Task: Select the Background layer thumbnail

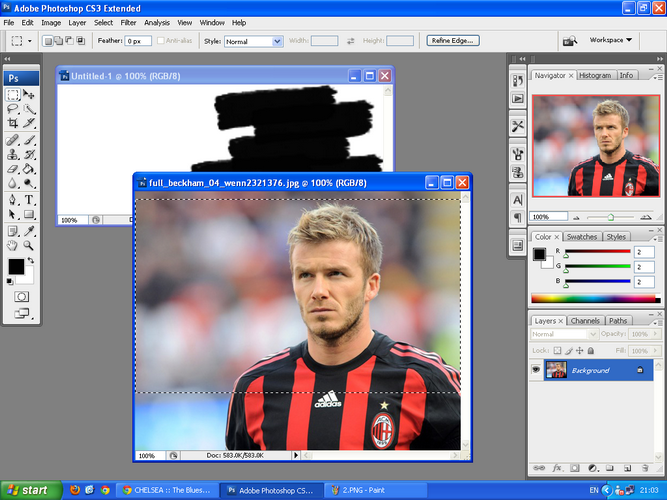Action: 556,370
